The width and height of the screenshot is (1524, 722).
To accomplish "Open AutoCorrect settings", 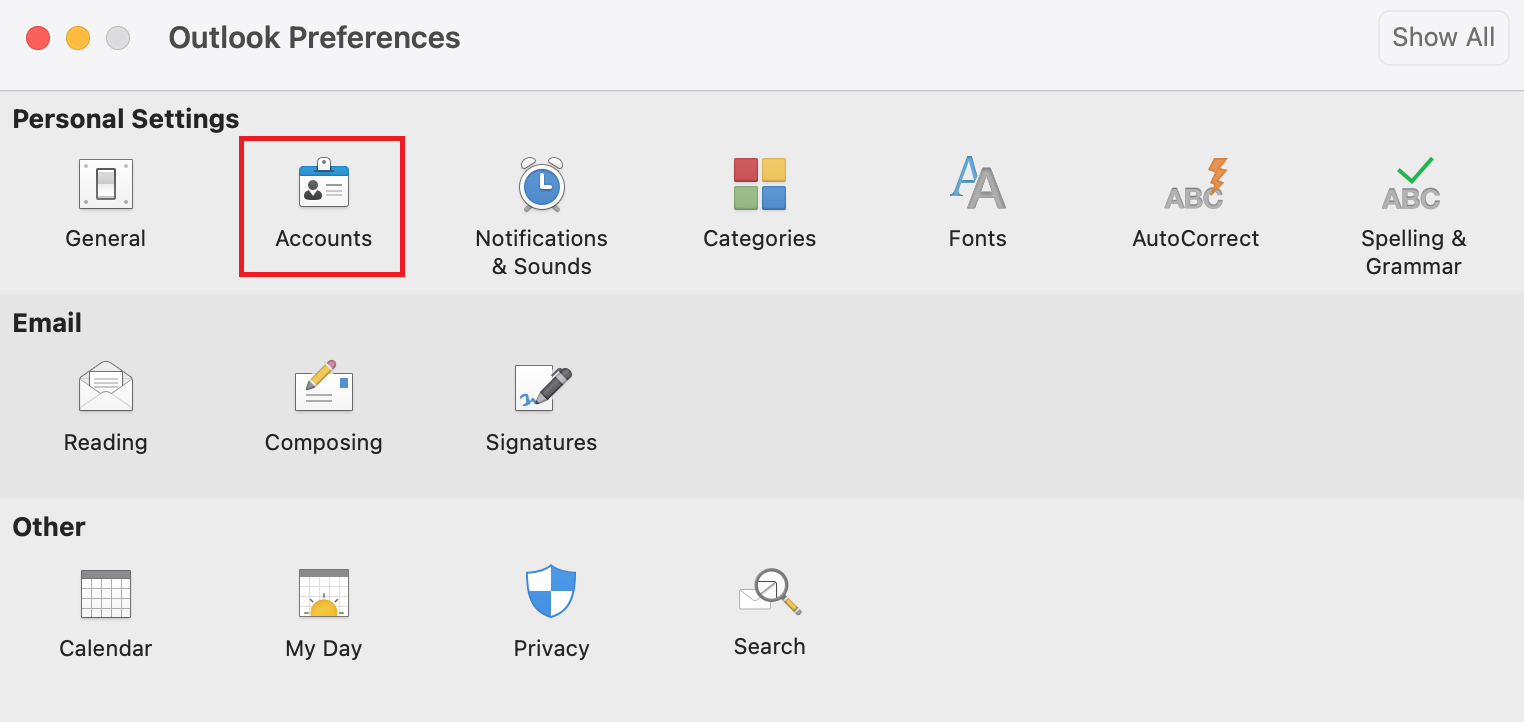I will 1195,186.
